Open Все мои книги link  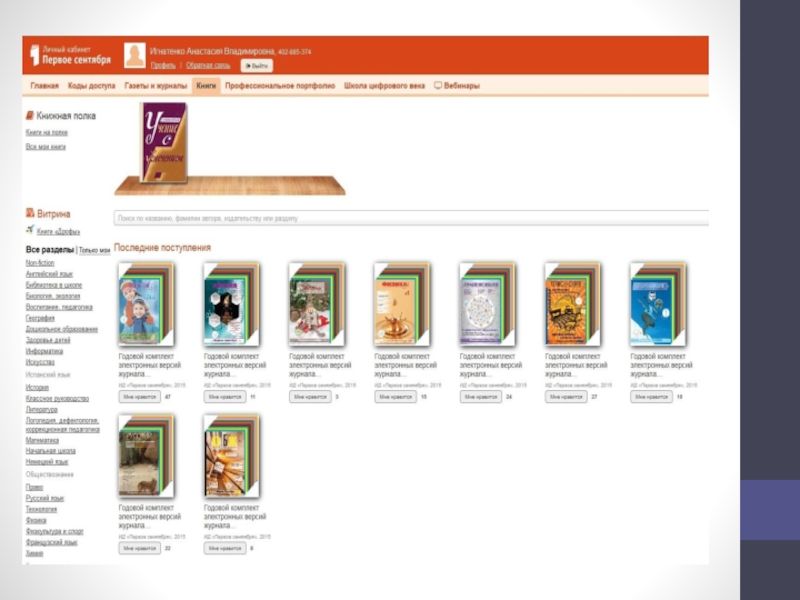coord(46,147)
